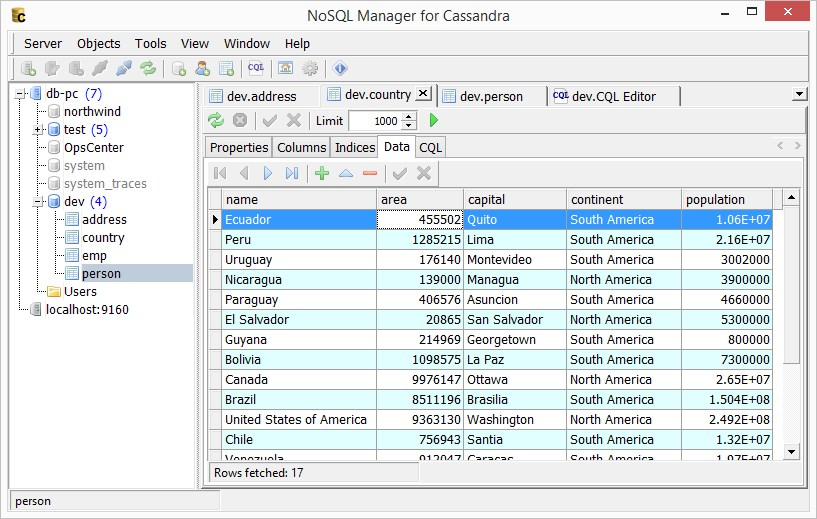Image resolution: width=817 pixels, height=519 pixels.
Task: Go to first record in data navigator
Action: coord(220,173)
